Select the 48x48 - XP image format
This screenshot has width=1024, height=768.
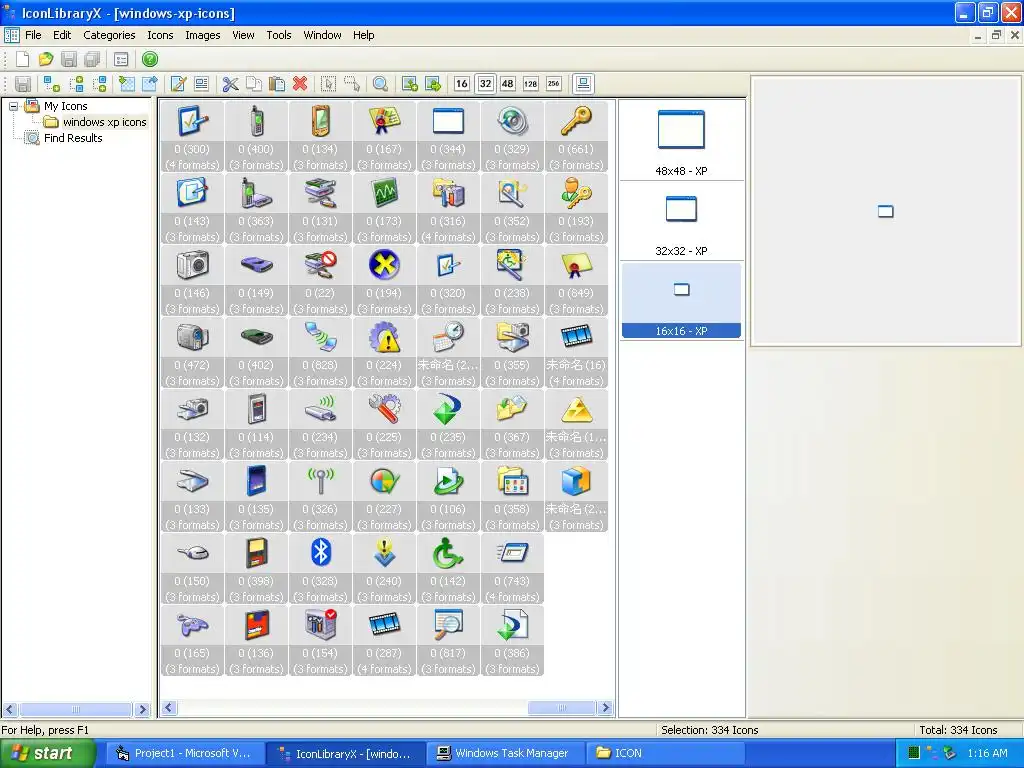[681, 141]
